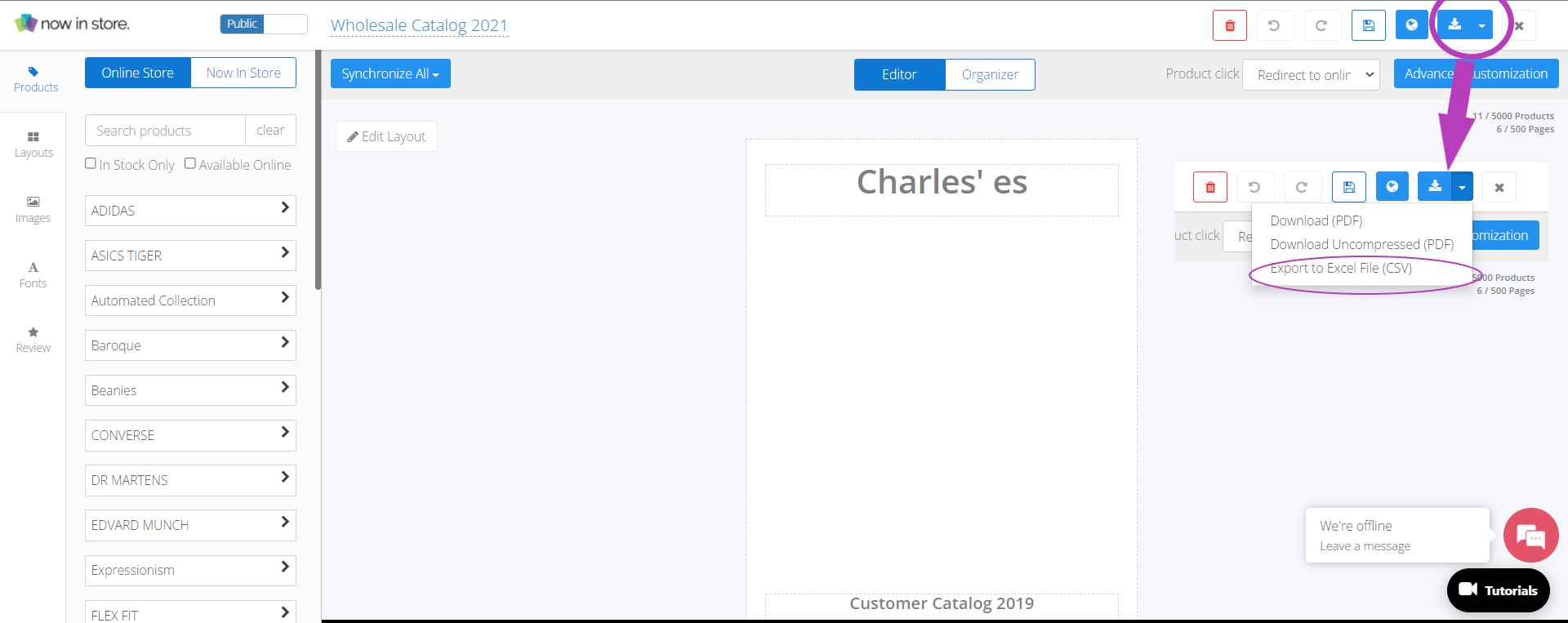Switch to the Now In Store tab
The image size is (1568, 623).
point(243,73)
